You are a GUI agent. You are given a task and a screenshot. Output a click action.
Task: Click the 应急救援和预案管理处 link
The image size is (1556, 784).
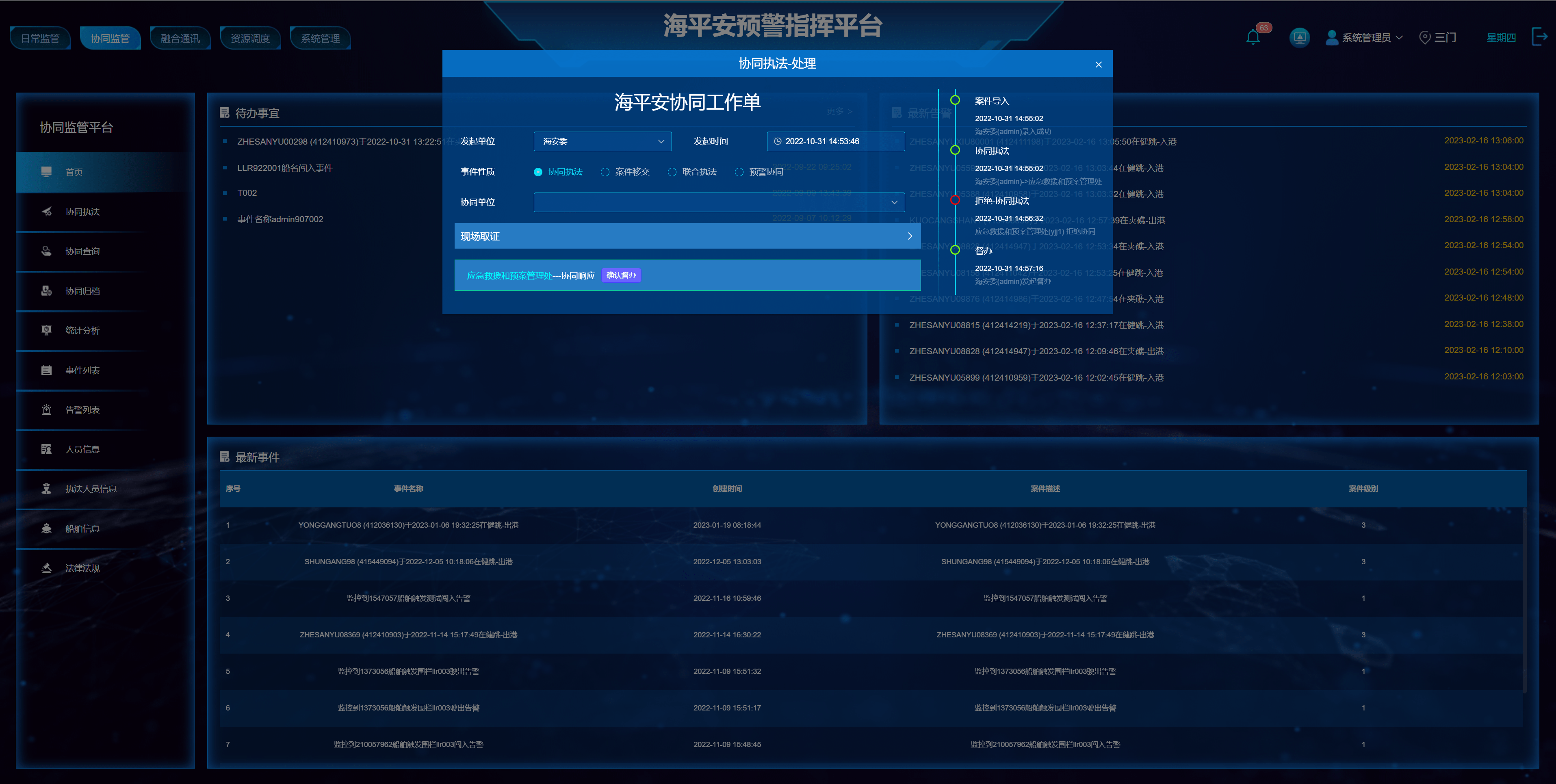click(x=509, y=275)
